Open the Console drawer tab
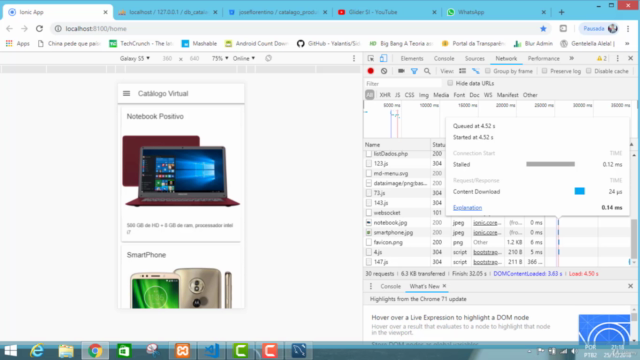Screen dimensions: 640x360 click(x=390, y=286)
